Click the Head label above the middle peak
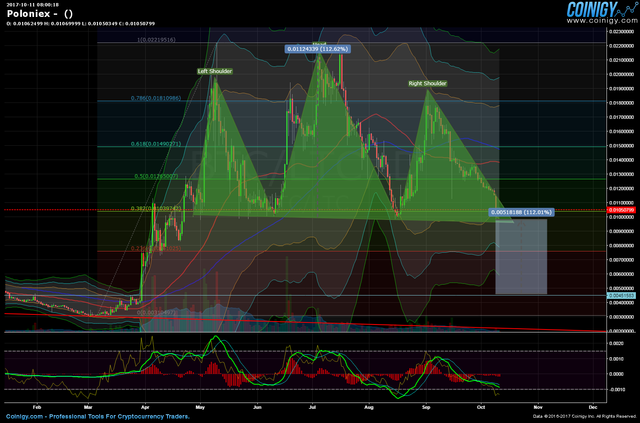 coord(318,43)
